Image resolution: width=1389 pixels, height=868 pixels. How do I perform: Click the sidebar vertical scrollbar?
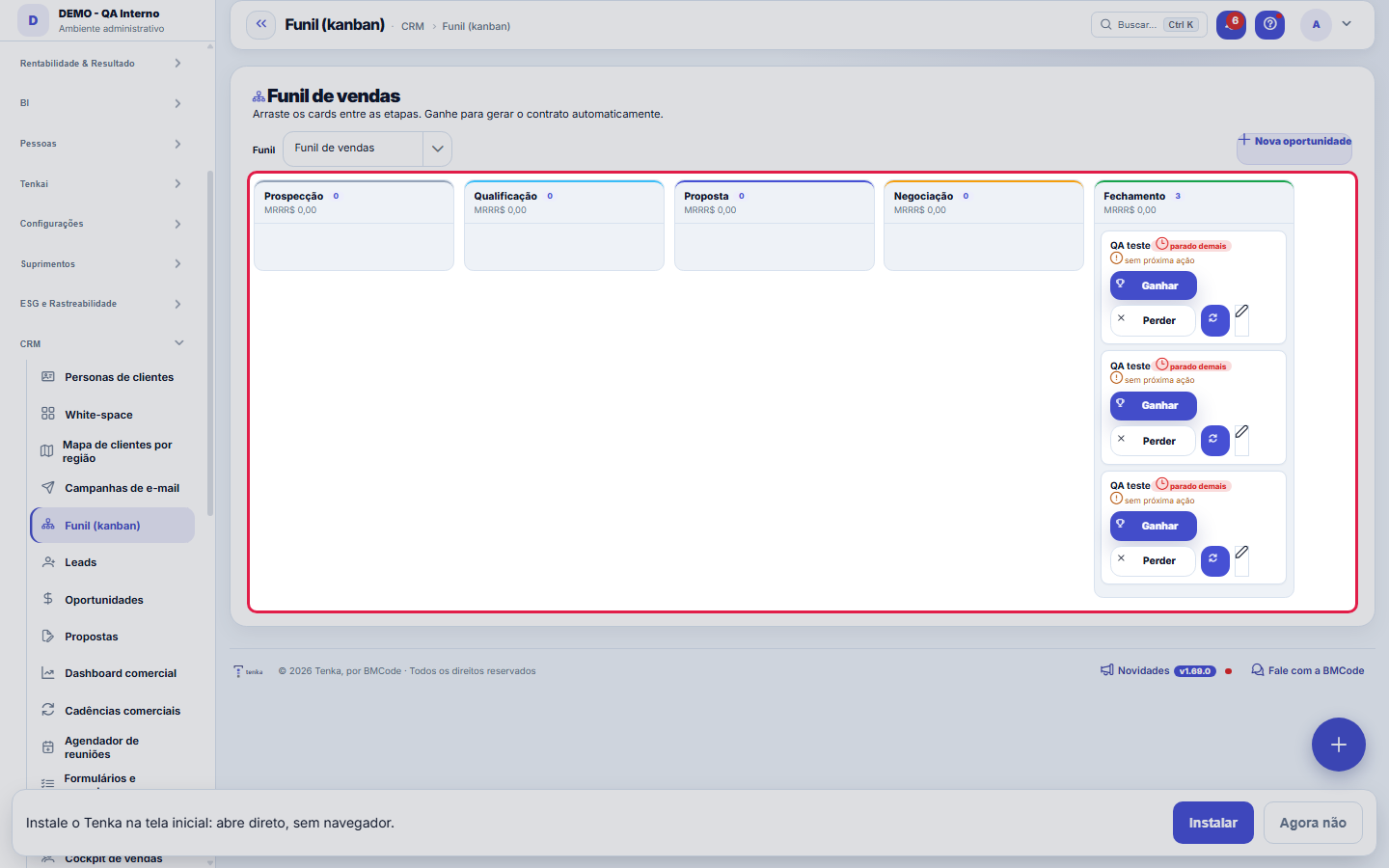tap(210, 343)
